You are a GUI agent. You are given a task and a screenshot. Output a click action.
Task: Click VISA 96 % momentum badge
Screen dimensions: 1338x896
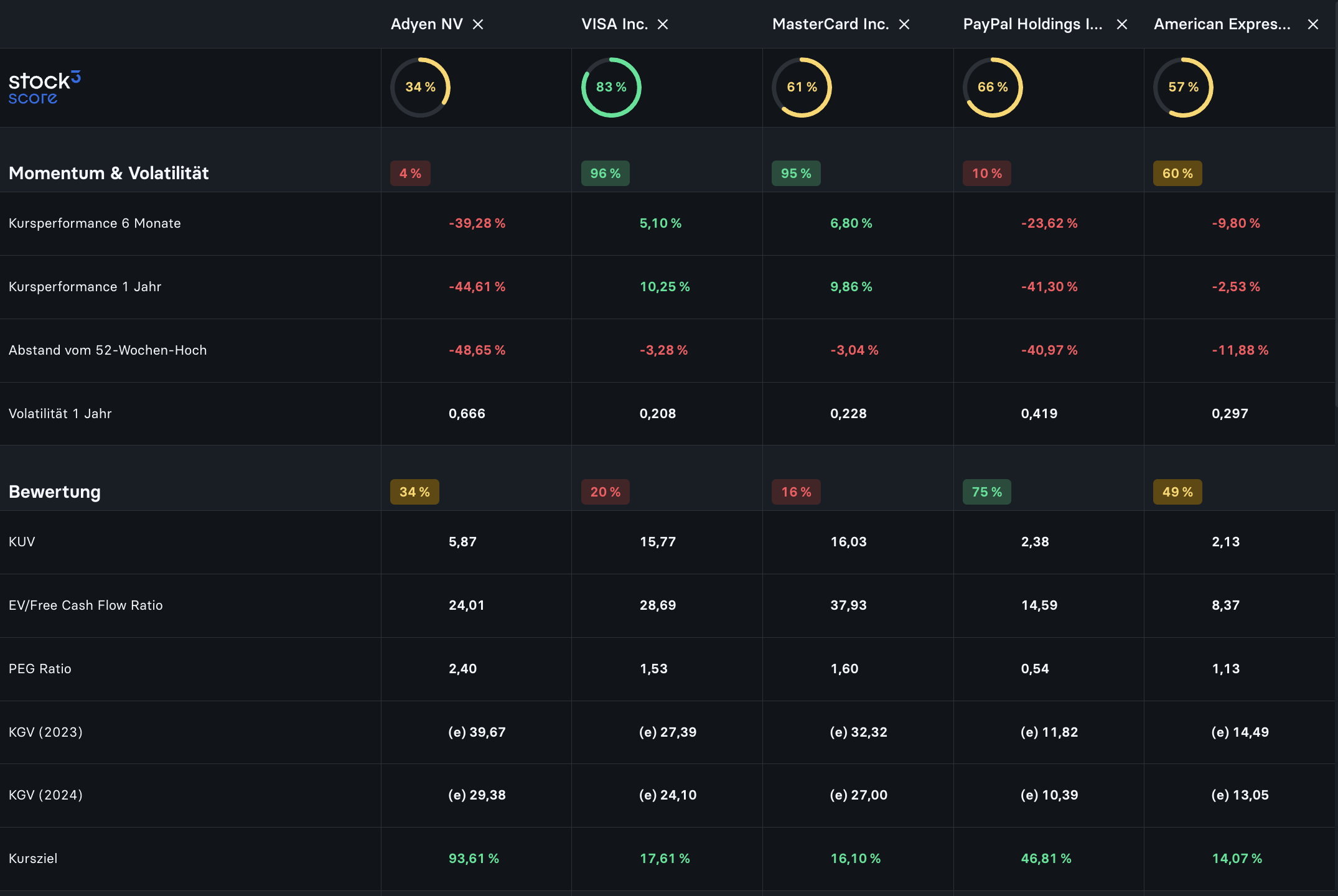(606, 174)
